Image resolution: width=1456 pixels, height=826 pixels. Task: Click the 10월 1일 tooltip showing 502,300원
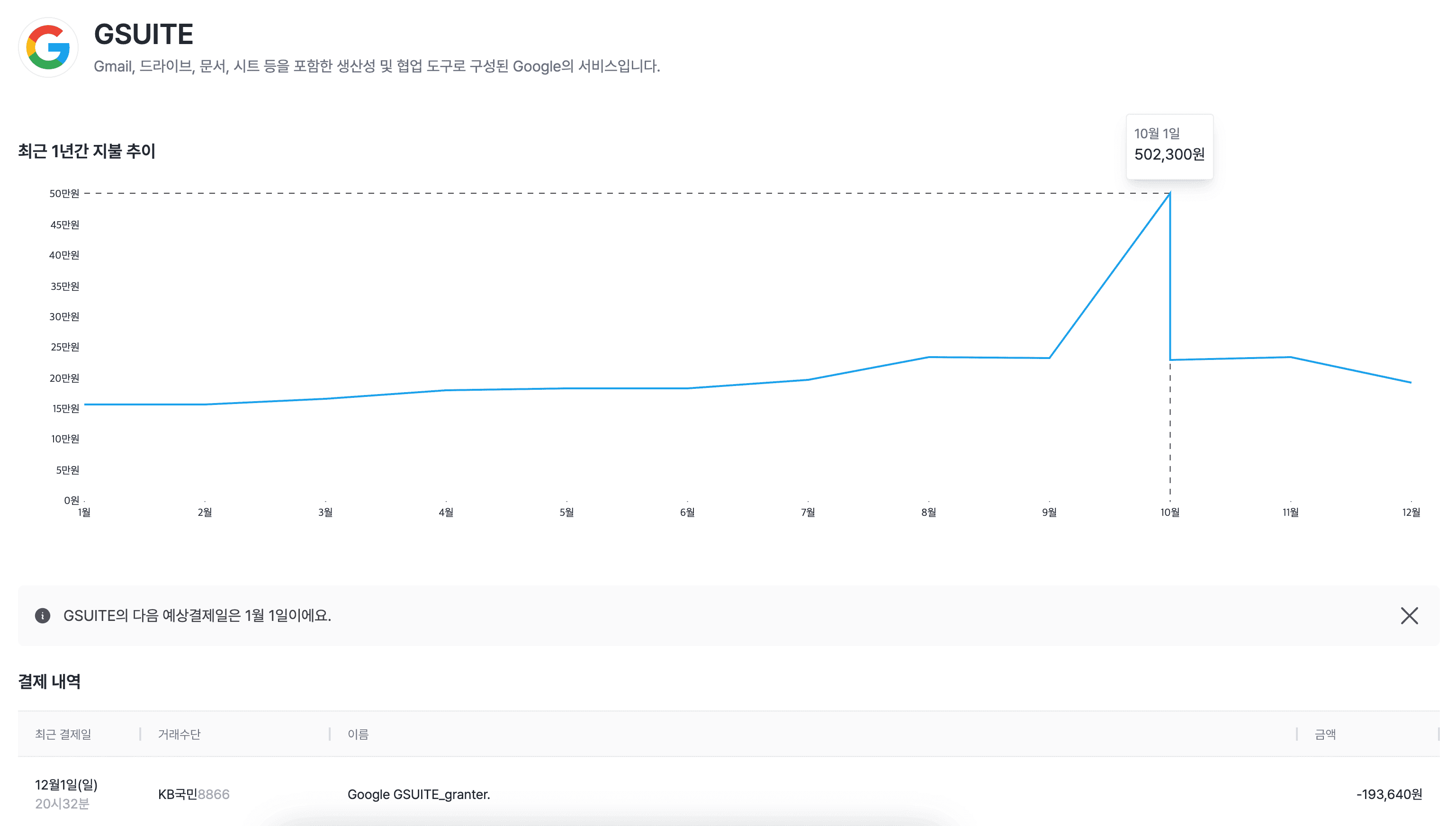pyautogui.click(x=1168, y=146)
